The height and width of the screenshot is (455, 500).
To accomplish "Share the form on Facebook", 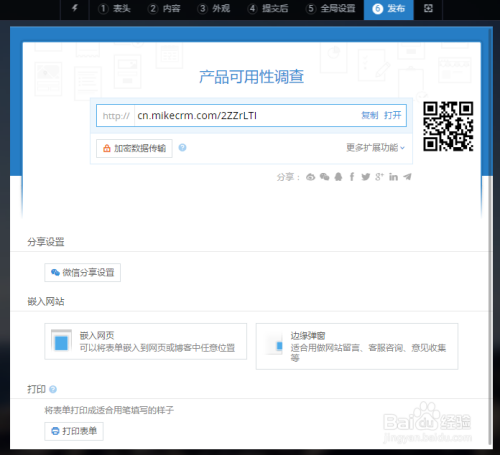I will [352, 177].
